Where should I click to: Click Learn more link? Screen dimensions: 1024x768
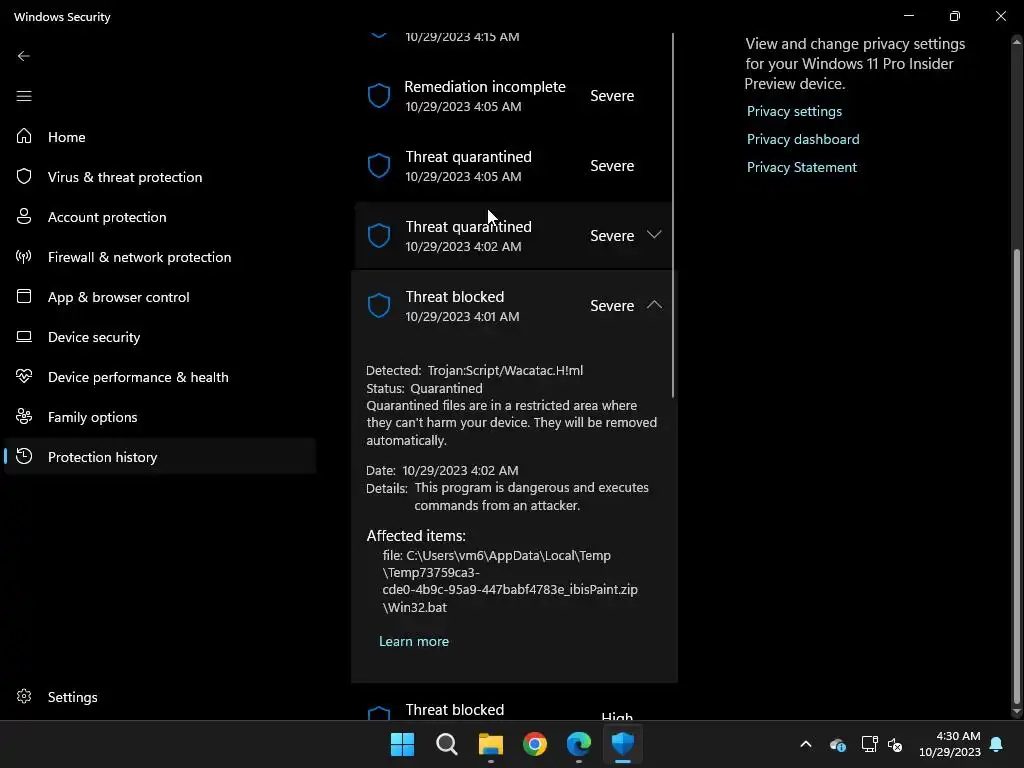pyautogui.click(x=414, y=641)
